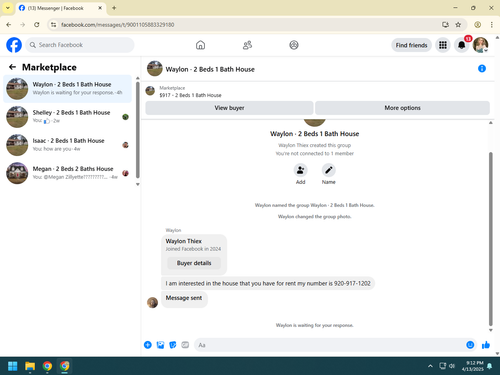Click the volume icon in system tray
Image resolution: width=500 pixels, height=375 pixels.
click(x=452, y=366)
